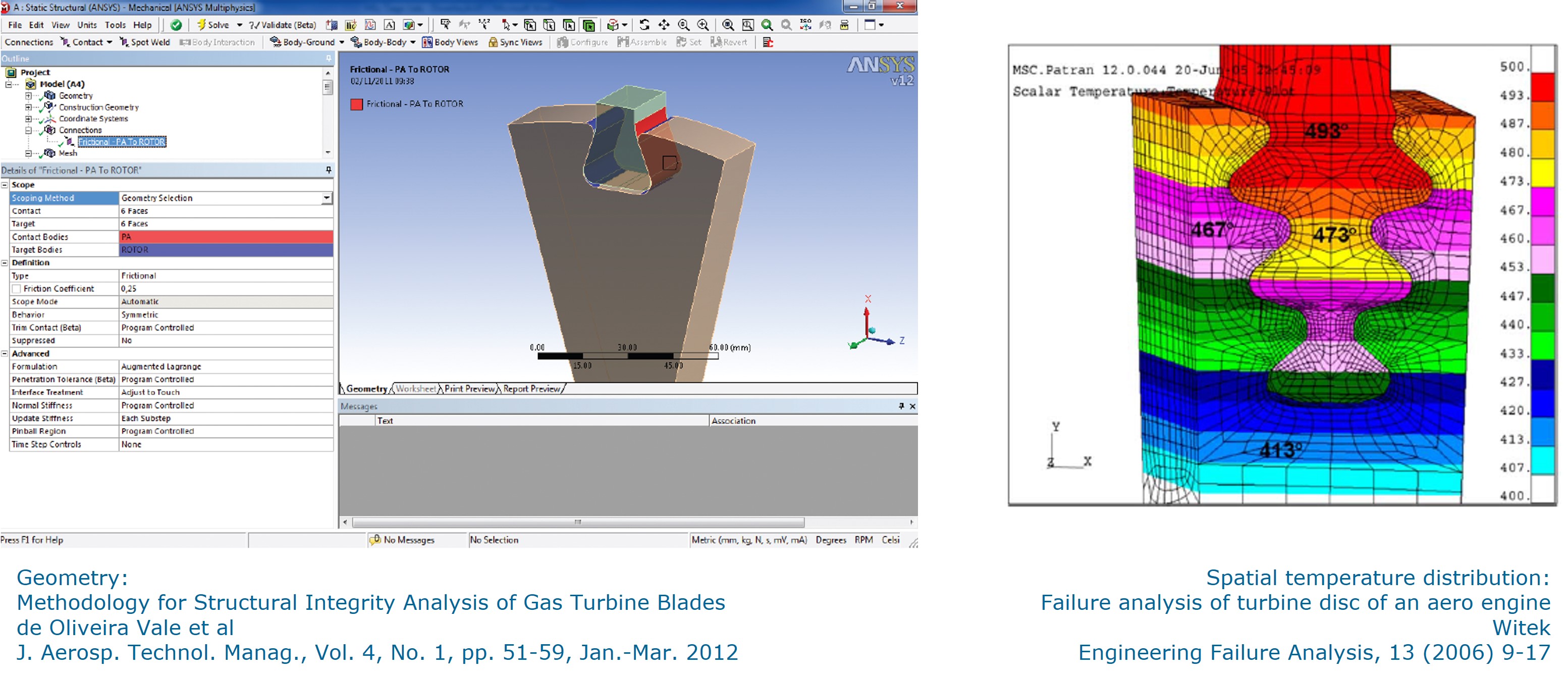Switch to the Report Preview tab
The image size is (1568, 677).
pyautogui.click(x=531, y=388)
